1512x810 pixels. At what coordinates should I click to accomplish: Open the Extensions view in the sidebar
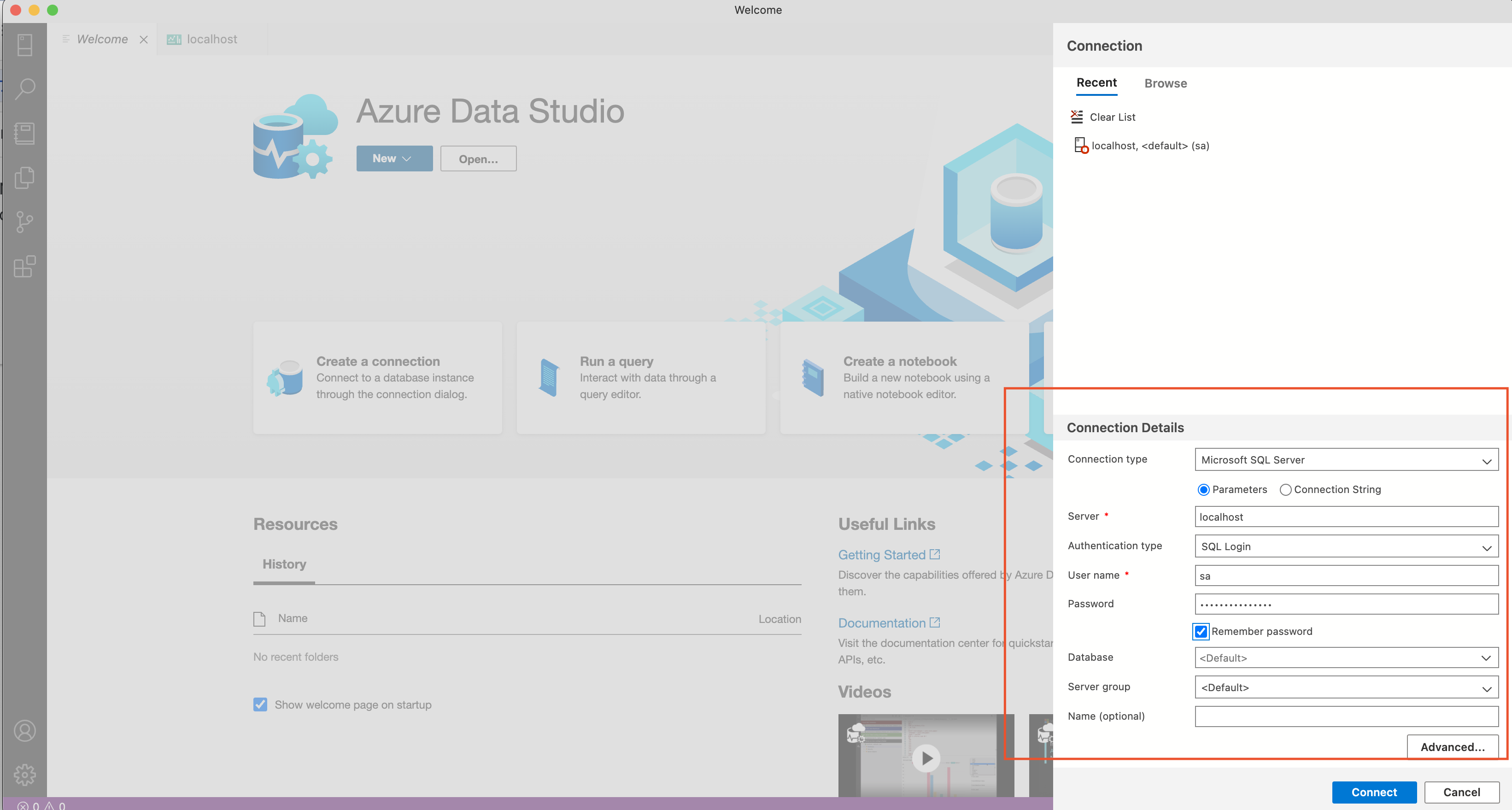point(24,267)
